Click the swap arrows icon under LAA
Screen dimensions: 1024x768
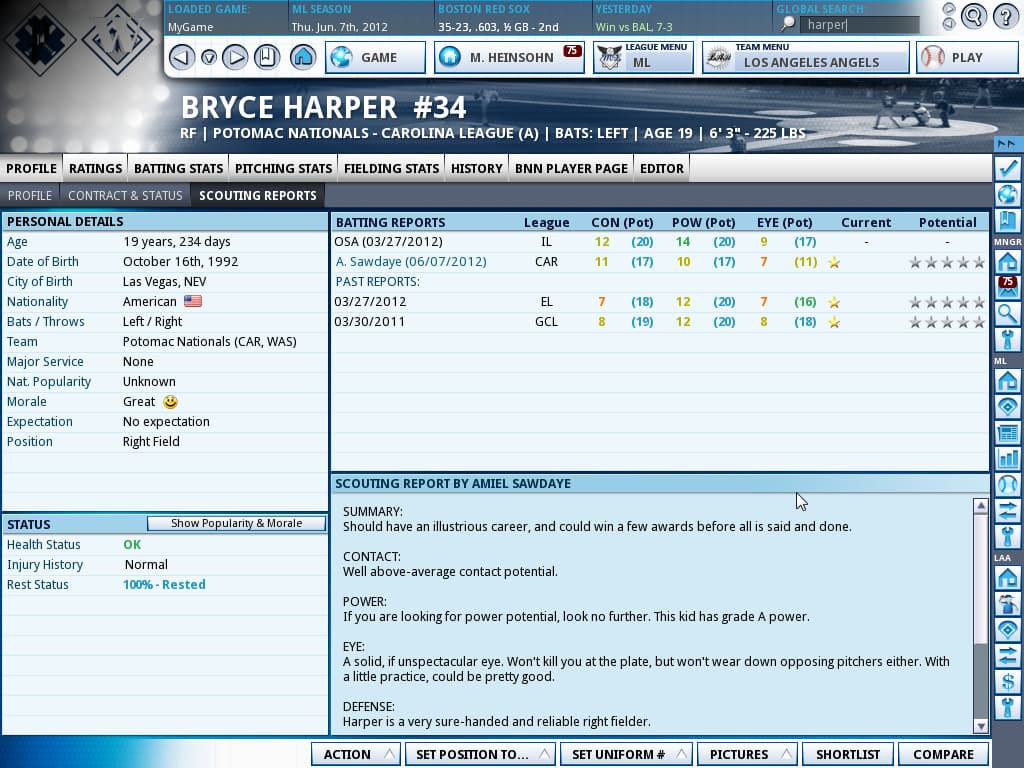[1008, 656]
